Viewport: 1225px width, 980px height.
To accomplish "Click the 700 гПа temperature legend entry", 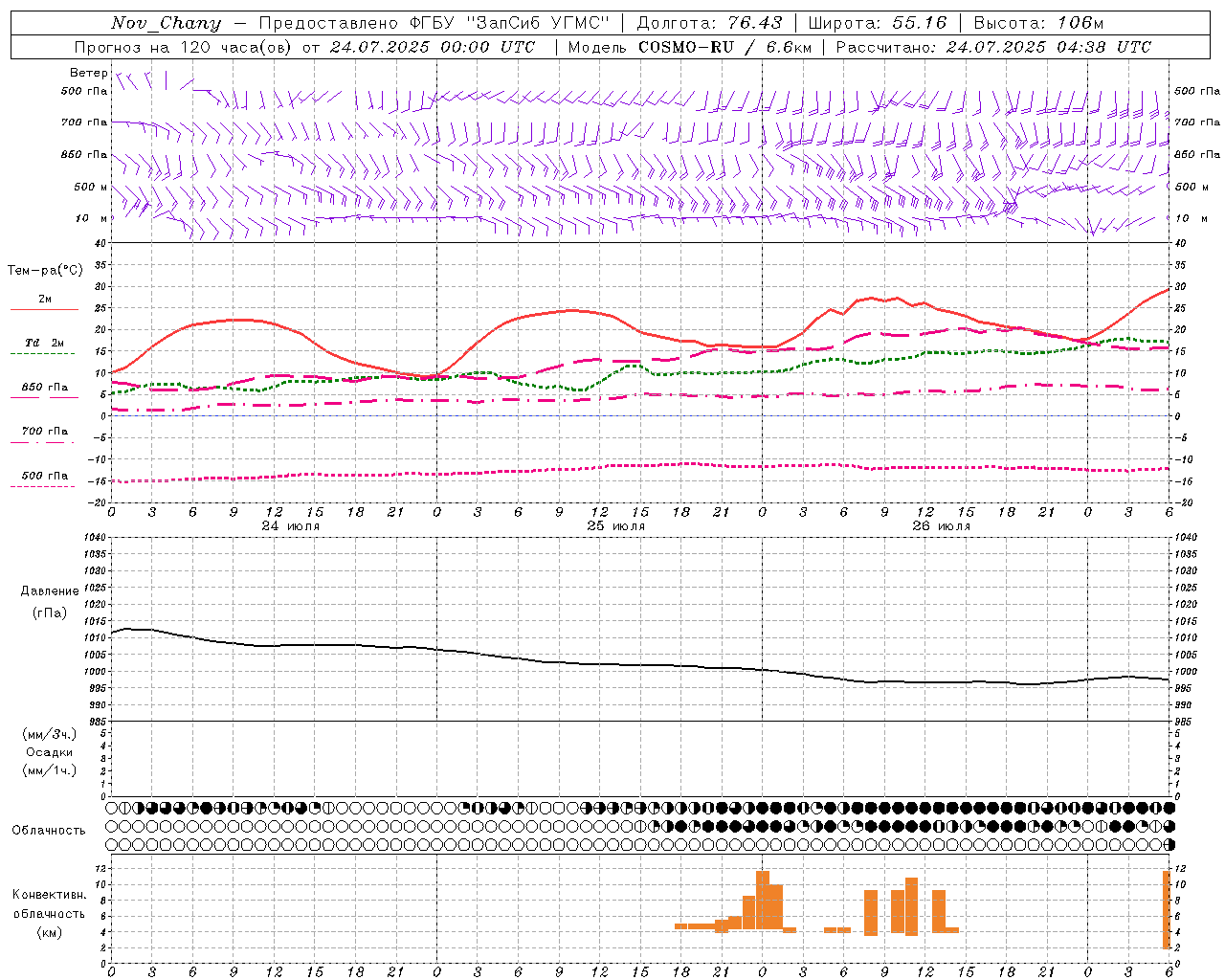I will [x=44, y=432].
